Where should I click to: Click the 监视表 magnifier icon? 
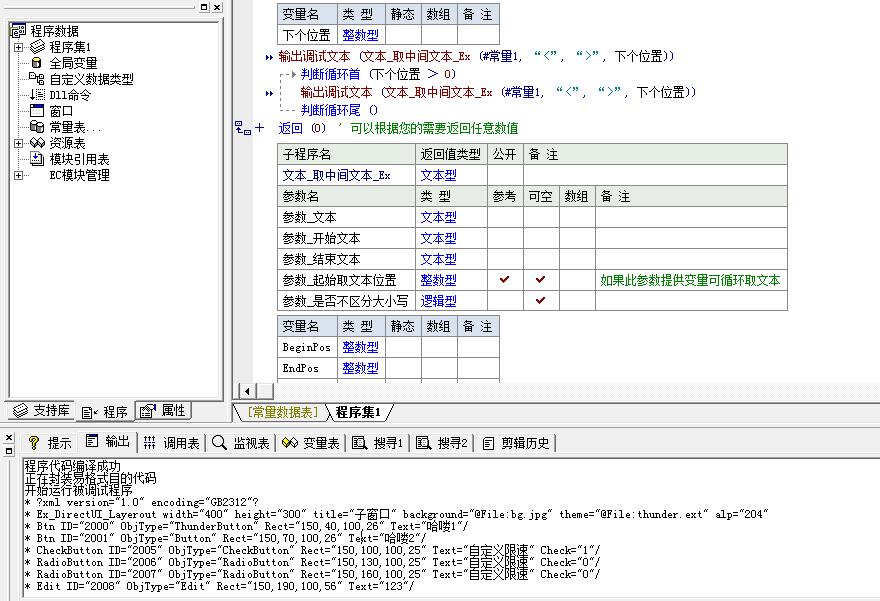[219, 443]
